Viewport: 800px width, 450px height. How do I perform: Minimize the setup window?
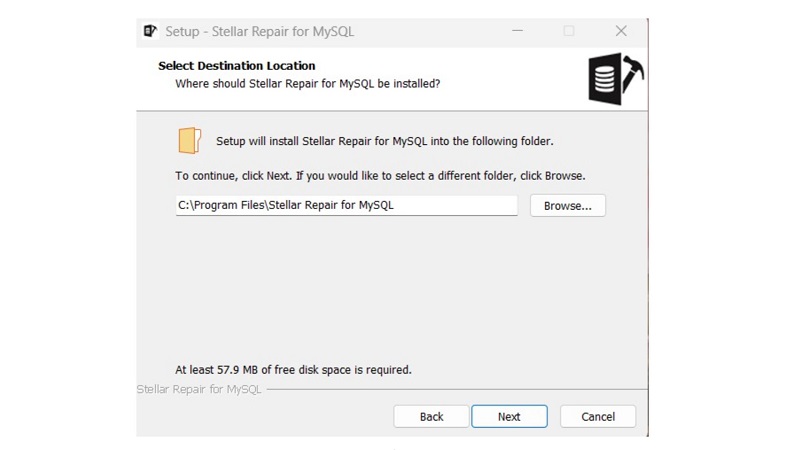click(x=517, y=31)
